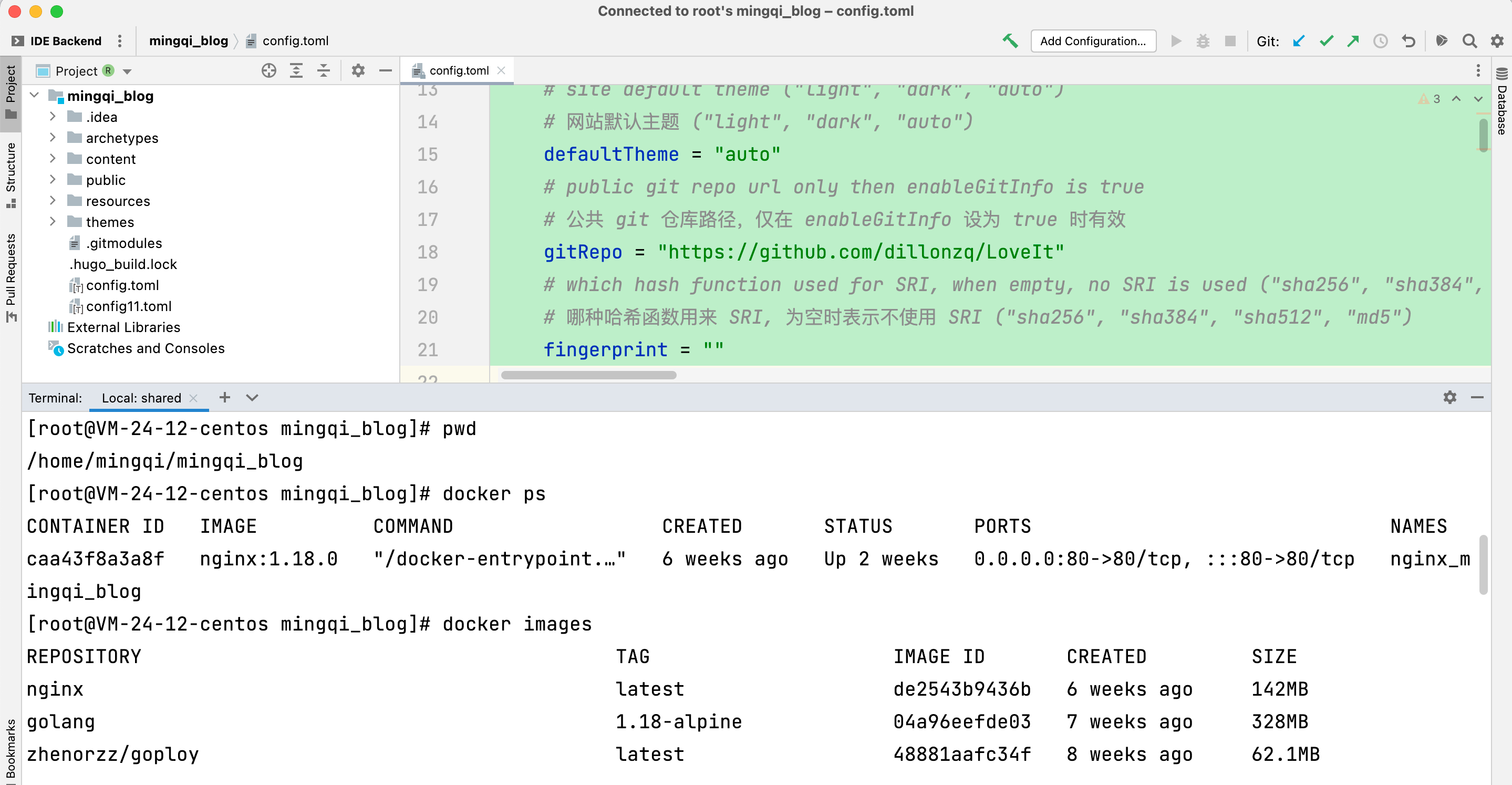This screenshot has width=1512, height=785.
Task: Select the Local: shared terminal tab
Action: (141, 398)
